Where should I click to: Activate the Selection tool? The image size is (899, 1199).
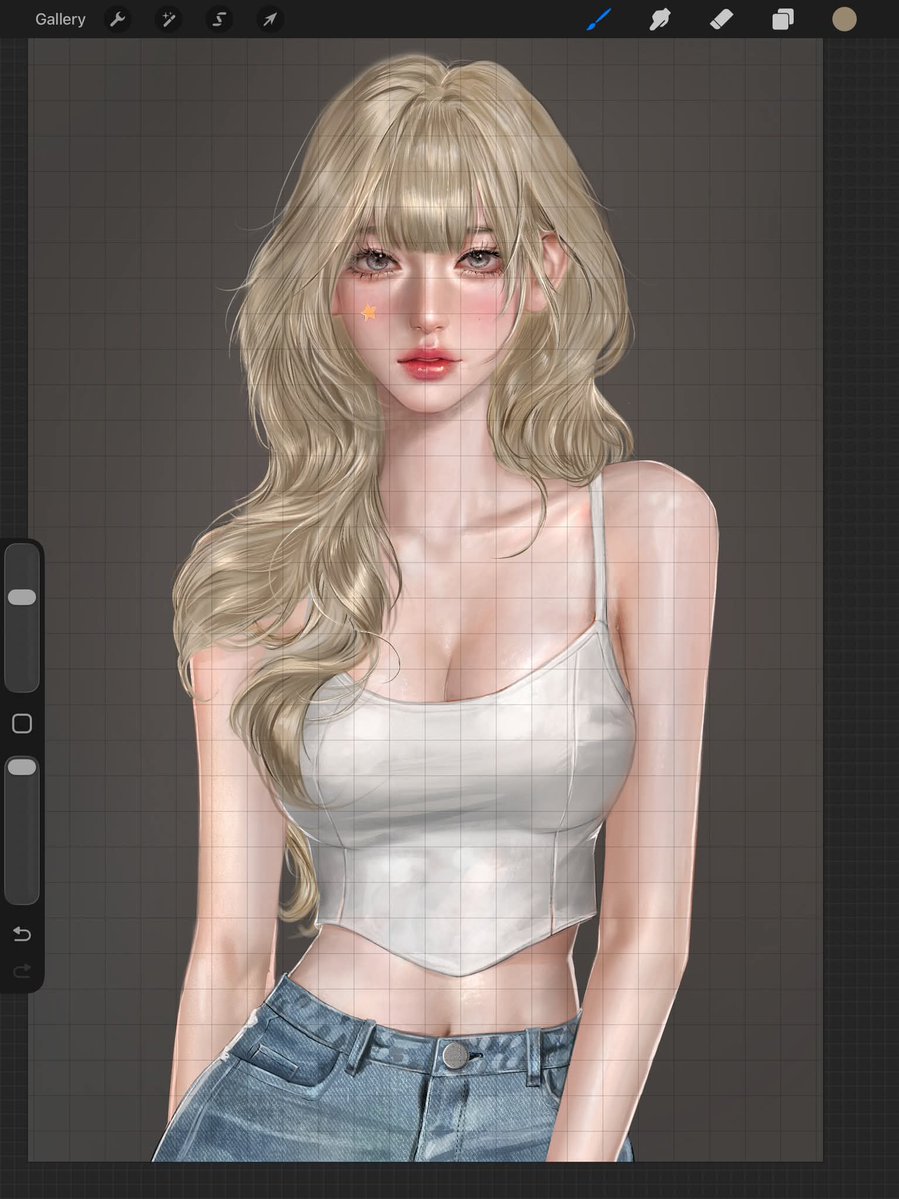[x=219, y=19]
